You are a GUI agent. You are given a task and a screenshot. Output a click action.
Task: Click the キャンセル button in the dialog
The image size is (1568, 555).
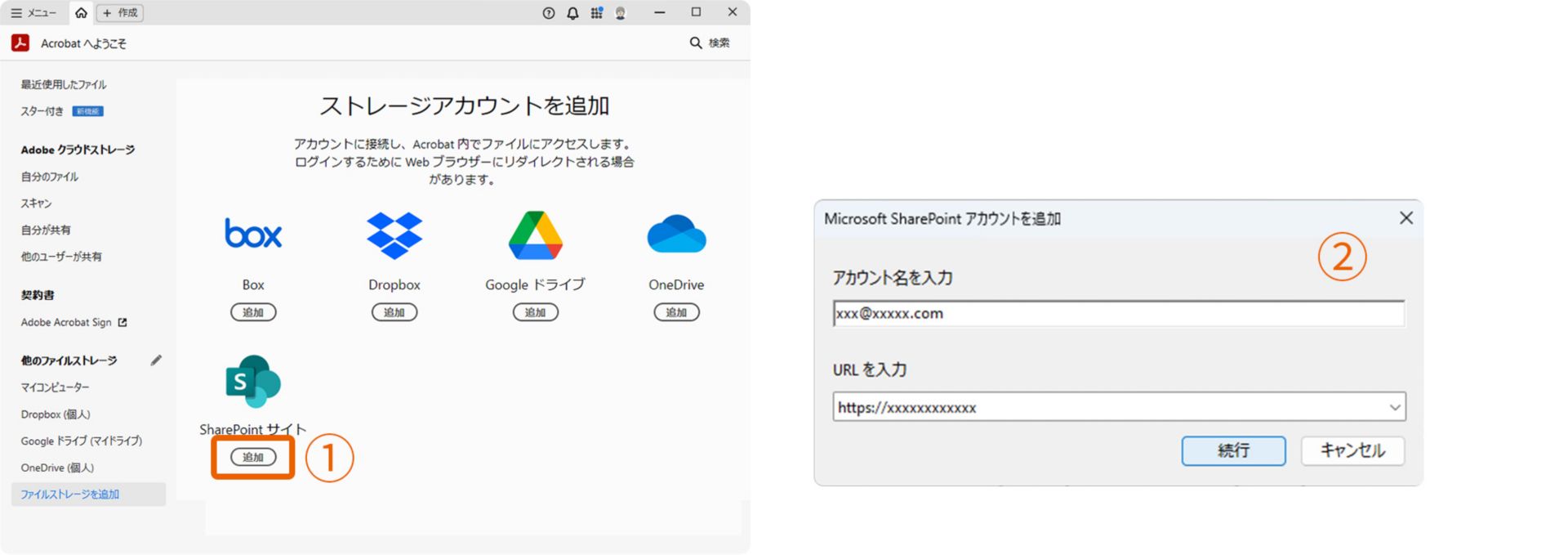1352,450
